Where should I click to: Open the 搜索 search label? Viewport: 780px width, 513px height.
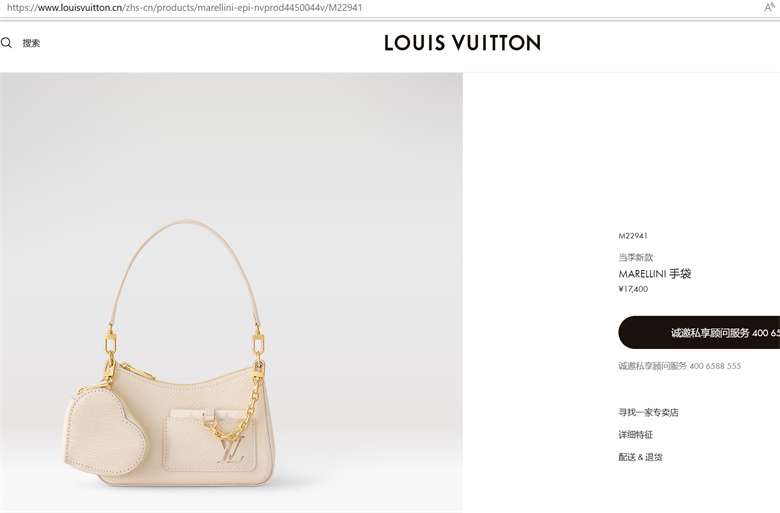pyautogui.click(x=31, y=43)
